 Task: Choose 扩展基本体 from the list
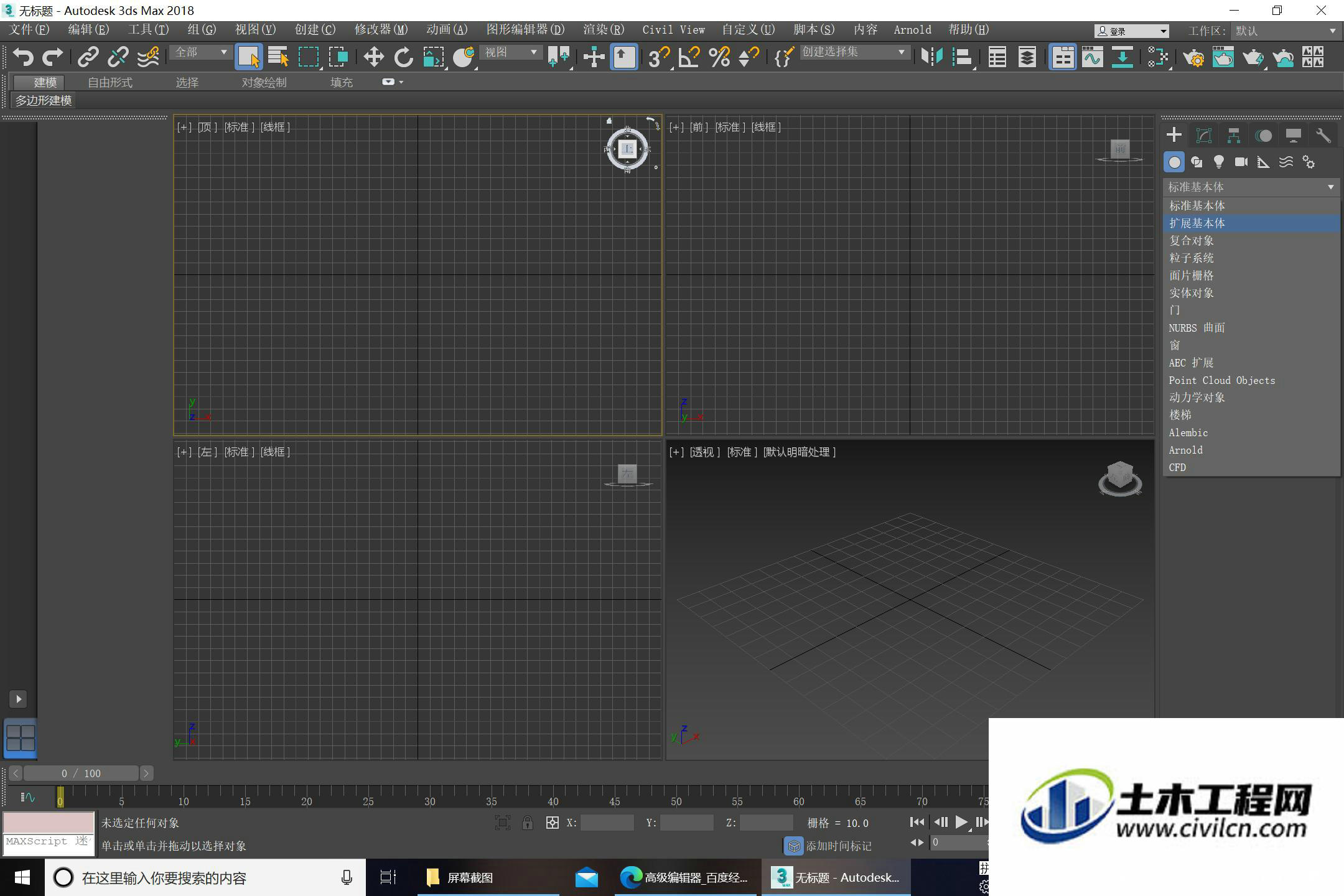(1251, 223)
